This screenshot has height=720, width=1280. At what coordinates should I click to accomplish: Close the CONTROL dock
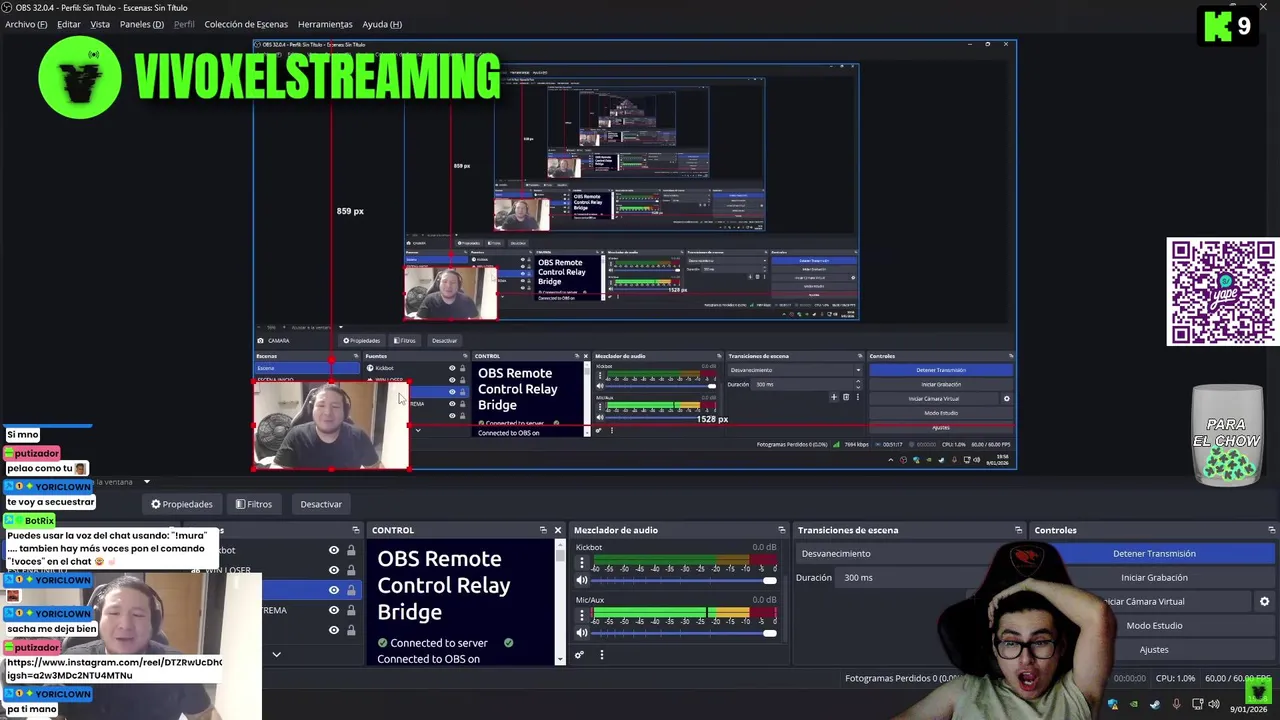[558, 530]
